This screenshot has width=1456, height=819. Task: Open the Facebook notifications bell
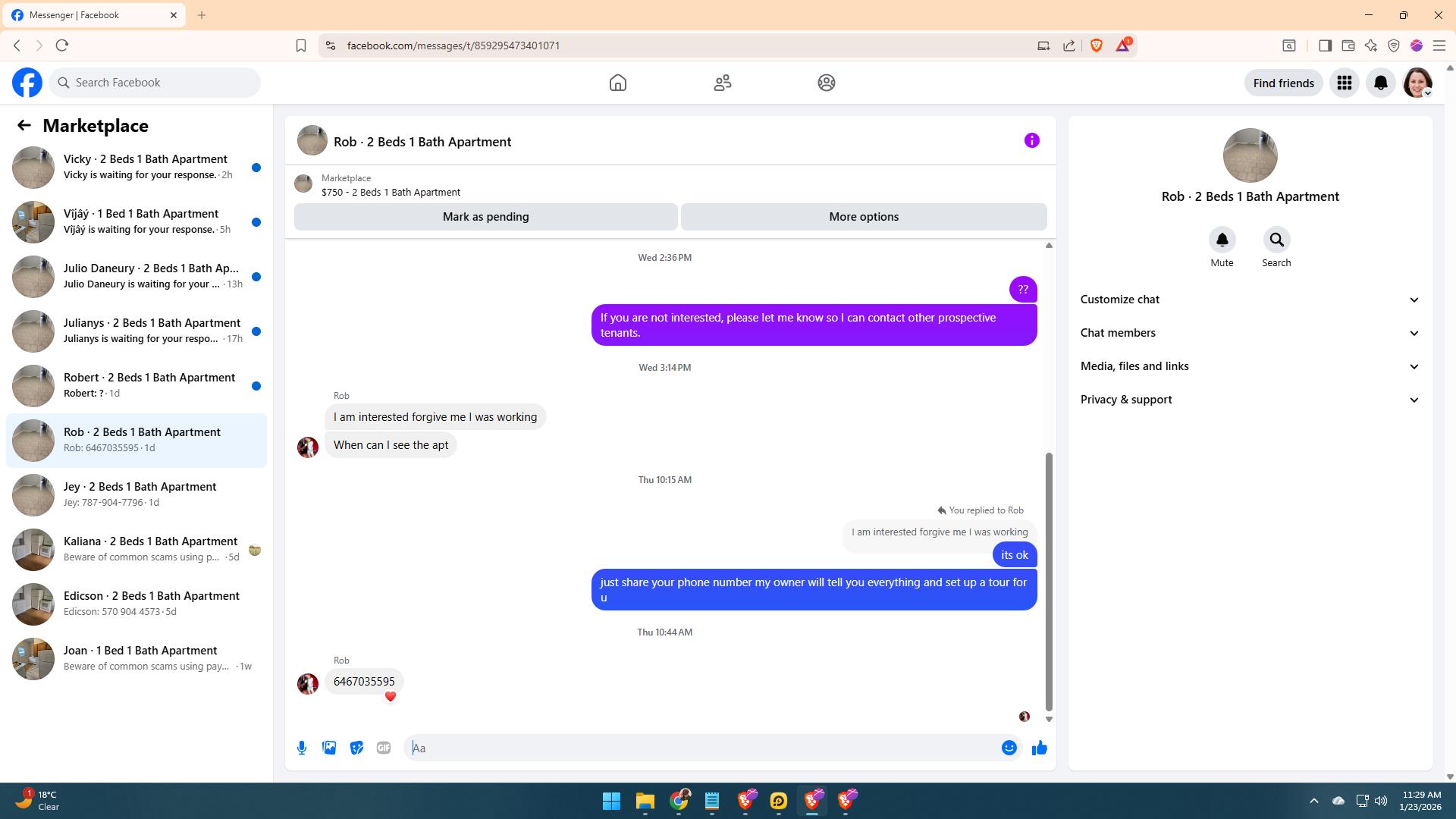pyautogui.click(x=1380, y=83)
